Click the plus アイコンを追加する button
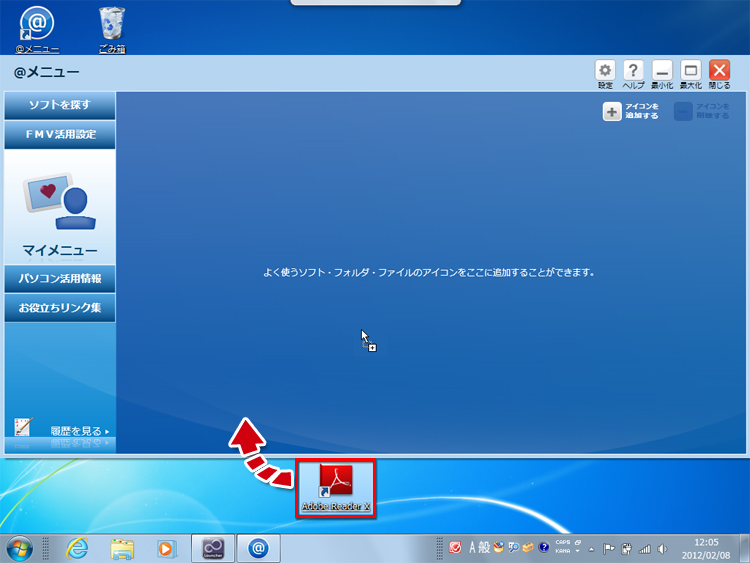Viewport: 750px width, 563px height. 631,111
